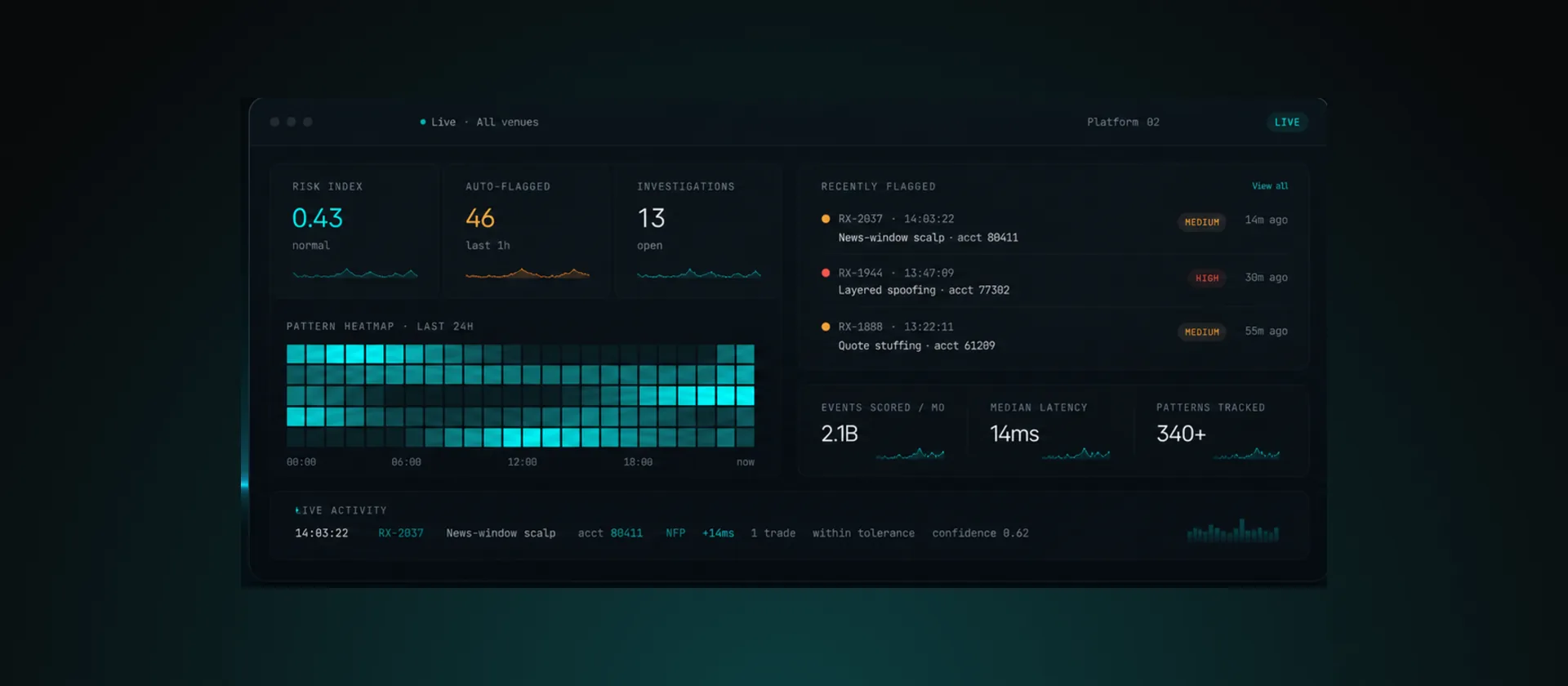
Task: Click the 12:00 heatmap axis label
Action: coord(522,462)
